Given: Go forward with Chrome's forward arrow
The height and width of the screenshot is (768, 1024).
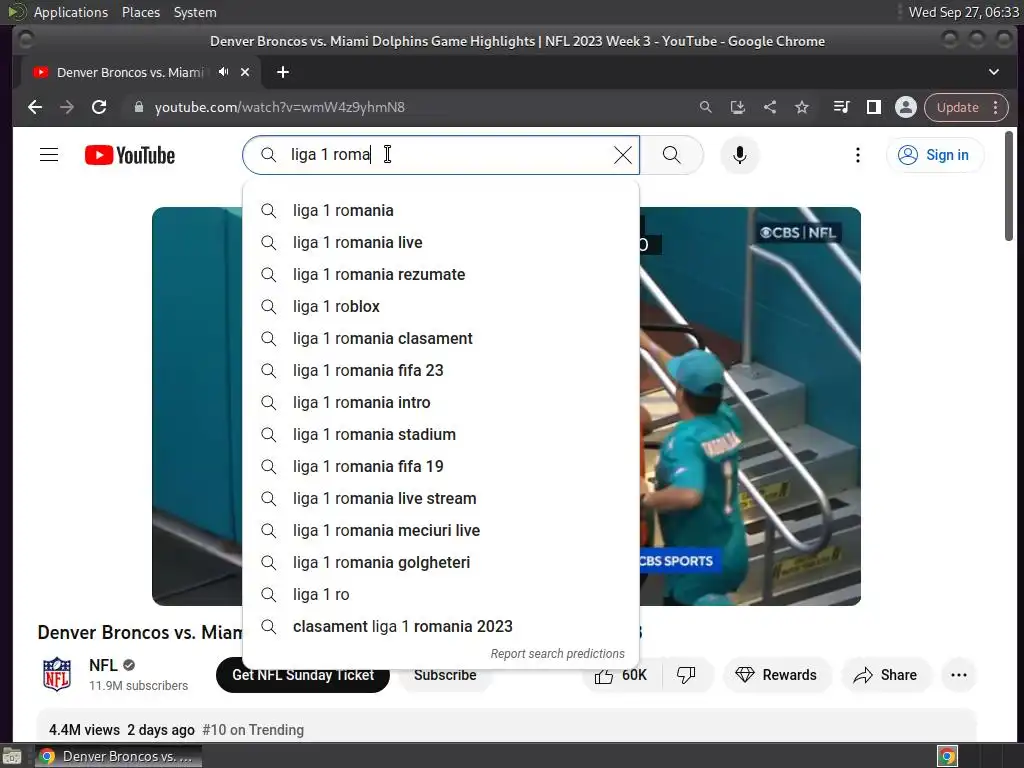Looking at the screenshot, I should 67,107.
